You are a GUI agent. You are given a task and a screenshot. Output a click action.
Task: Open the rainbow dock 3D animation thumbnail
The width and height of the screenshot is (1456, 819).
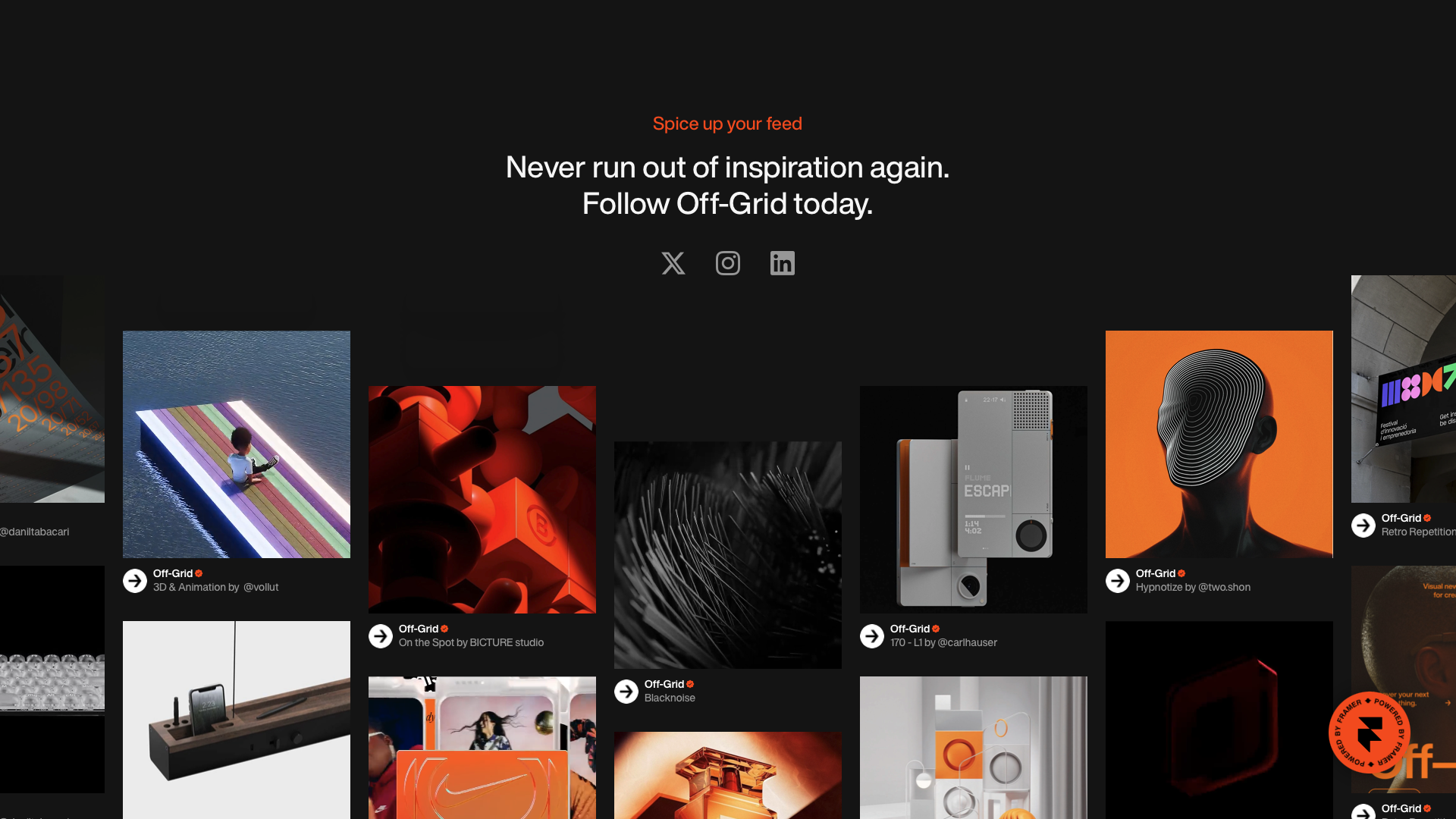coord(237,444)
